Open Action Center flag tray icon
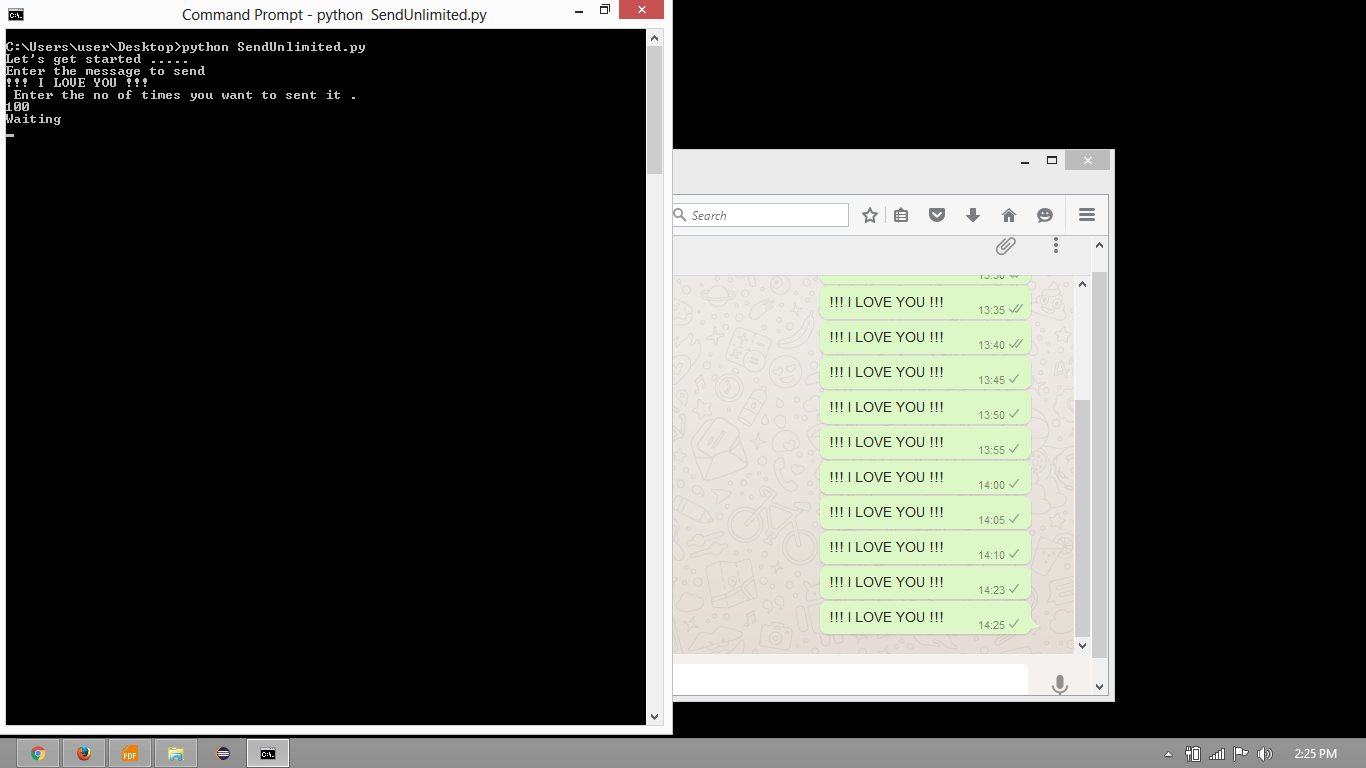This screenshot has height=768, width=1366. click(1241, 754)
